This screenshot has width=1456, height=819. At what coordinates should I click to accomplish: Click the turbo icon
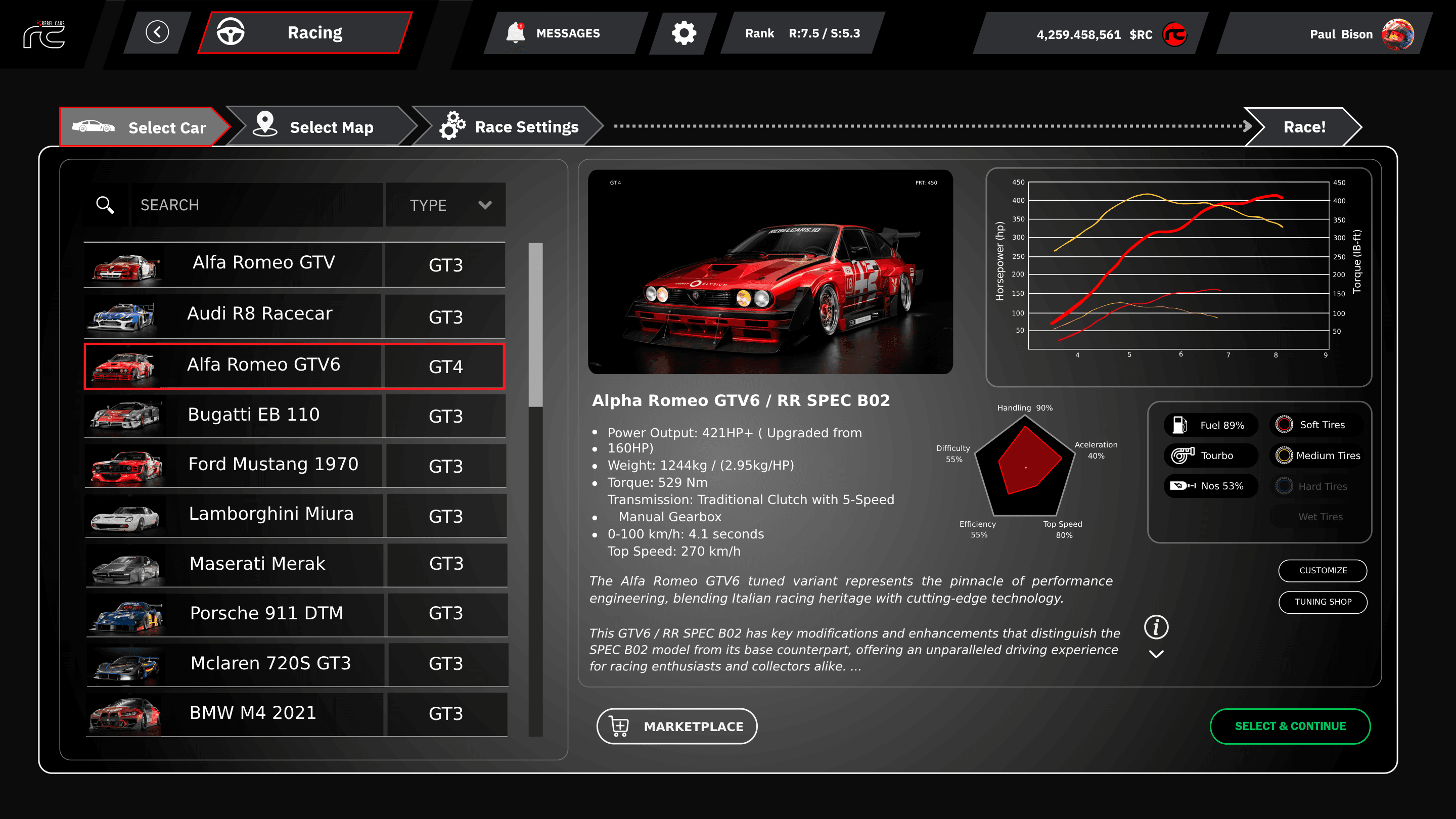tap(1182, 455)
